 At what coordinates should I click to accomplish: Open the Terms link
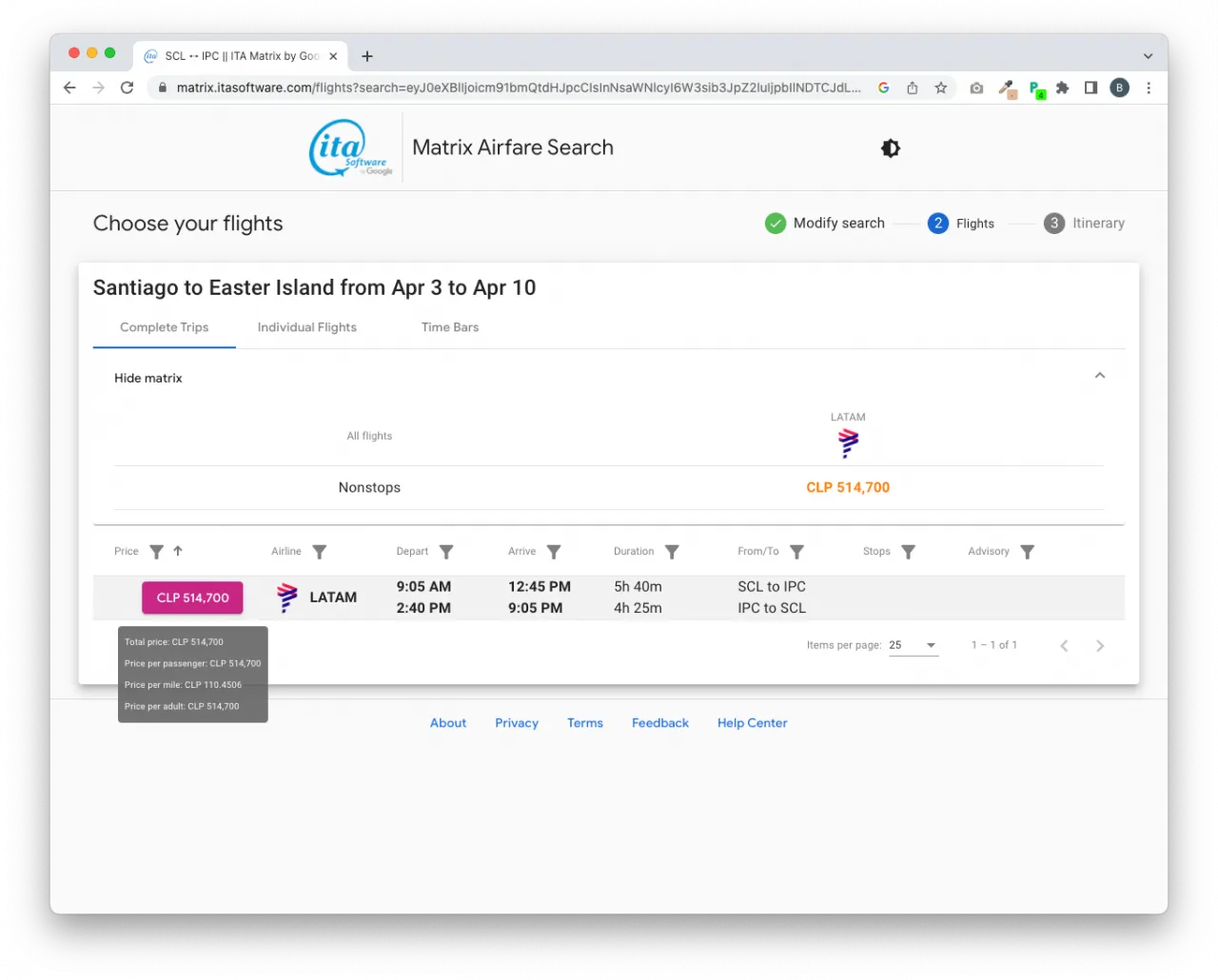point(585,723)
